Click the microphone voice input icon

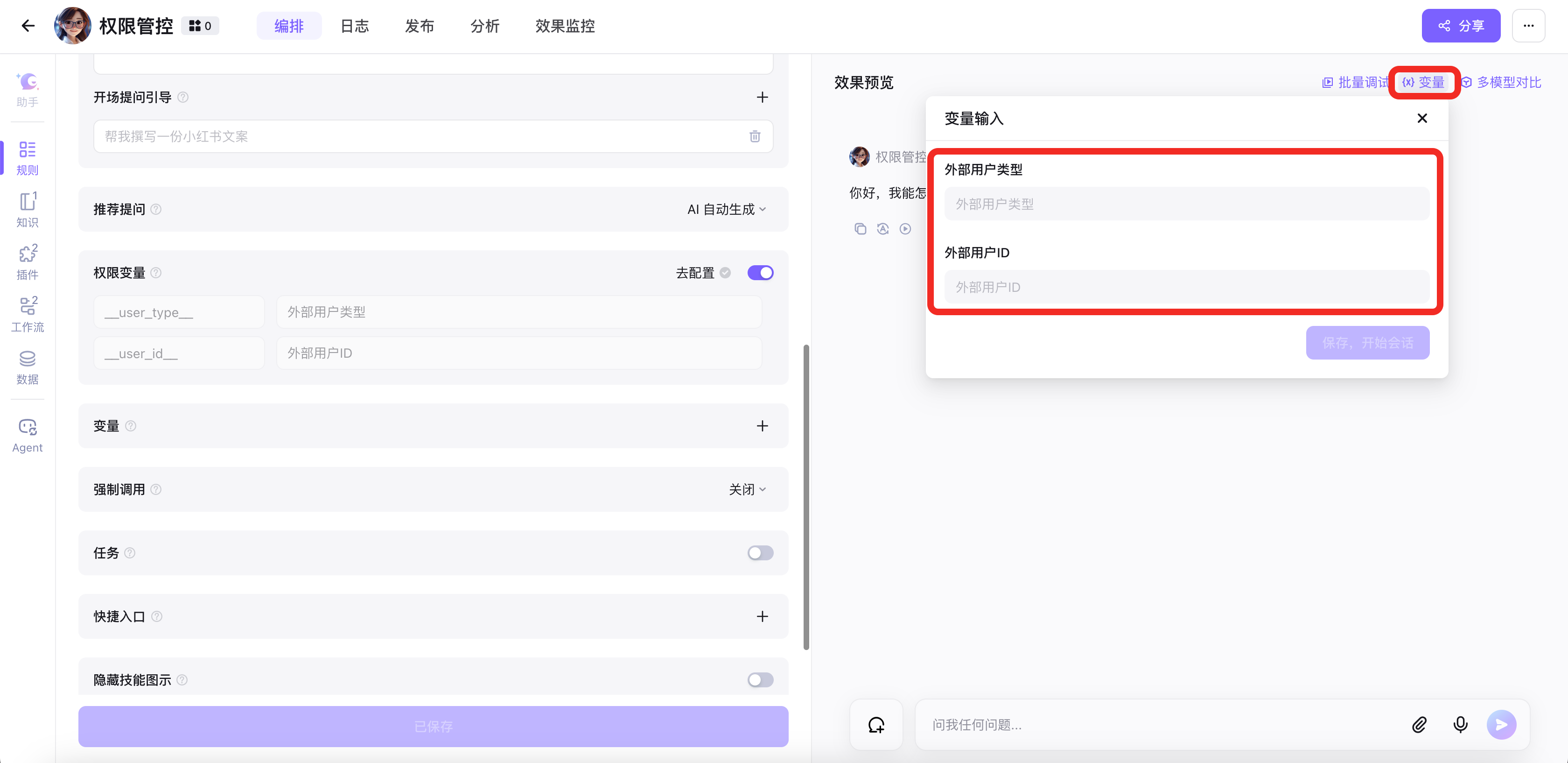[1460, 725]
